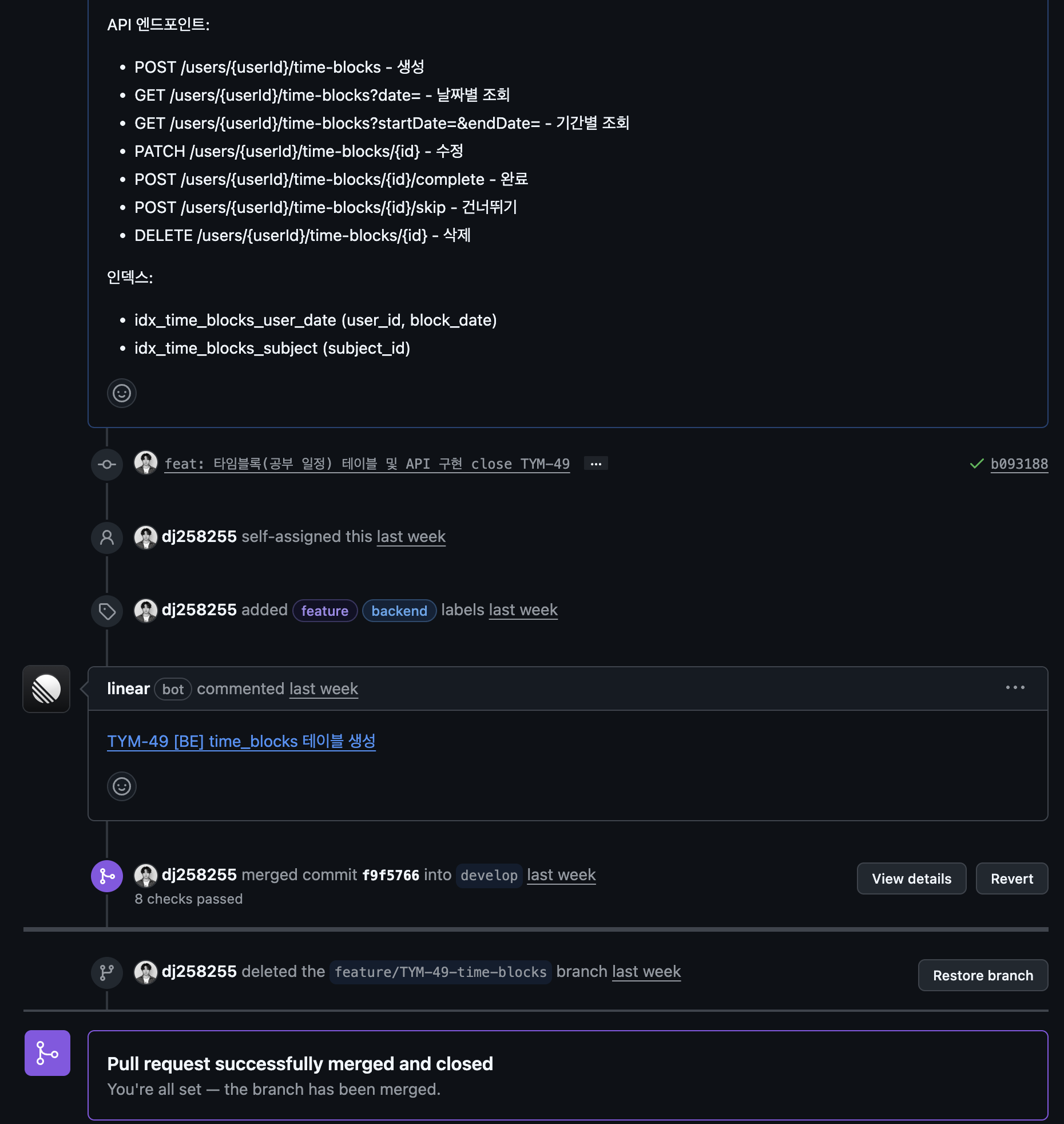Open the kebab menu on the linear comment
This screenshot has width=1064, height=1124.
[1015, 688]
